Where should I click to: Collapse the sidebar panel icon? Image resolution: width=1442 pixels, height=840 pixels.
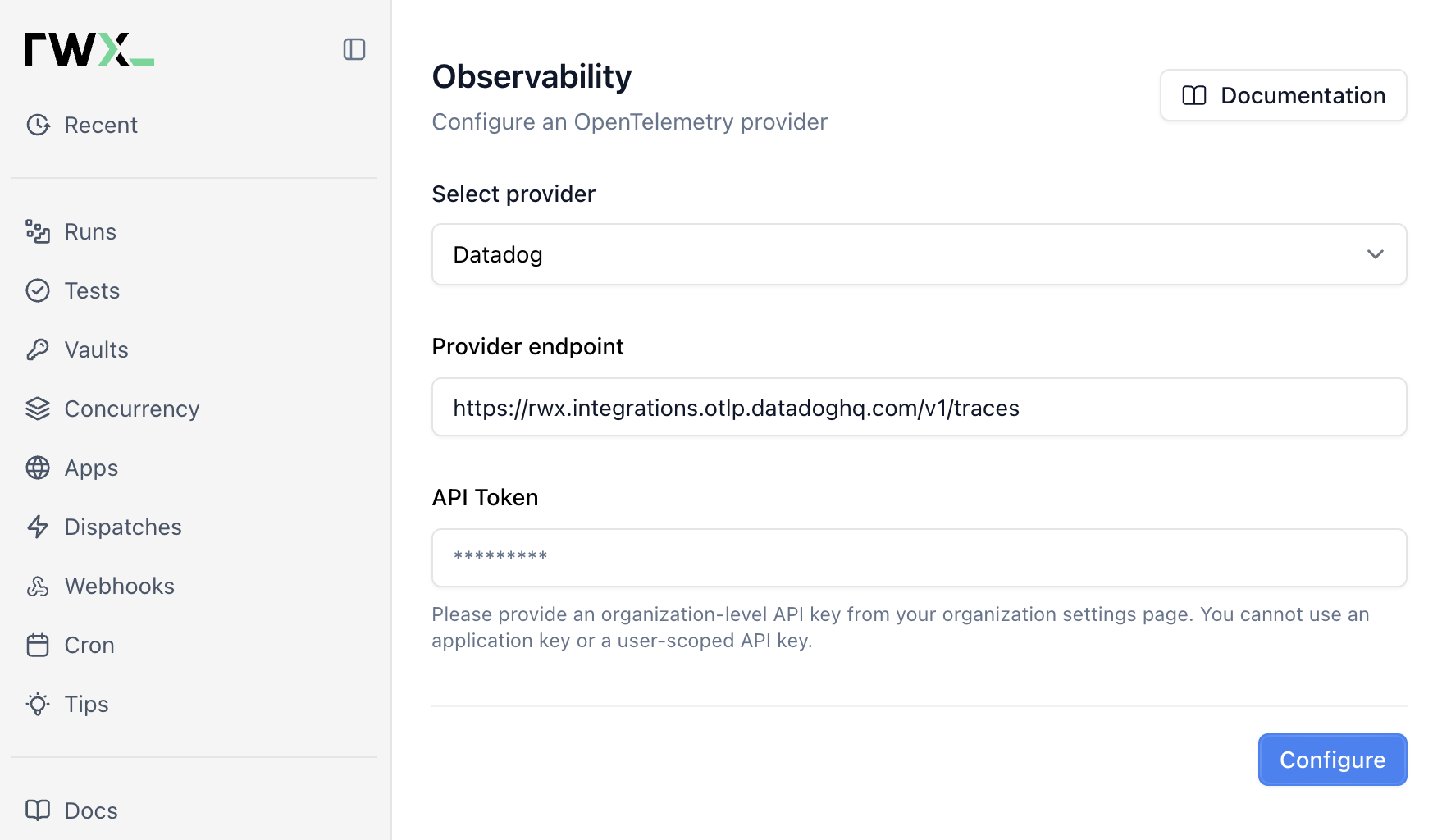click(x=354, y=49)
